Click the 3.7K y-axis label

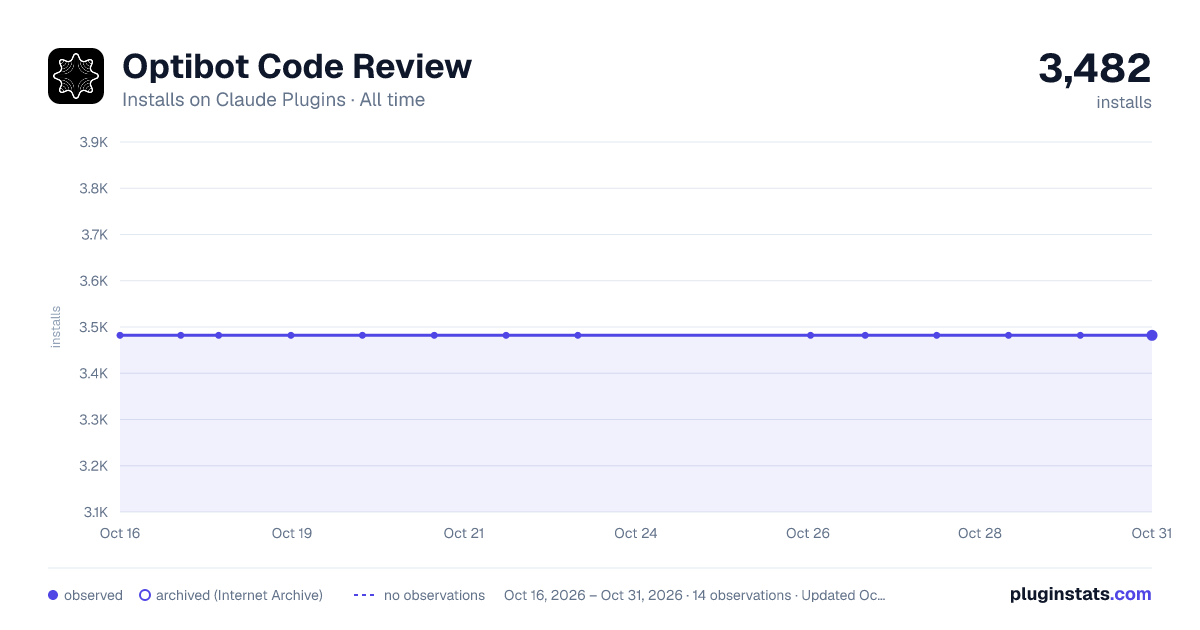(94, 235)
